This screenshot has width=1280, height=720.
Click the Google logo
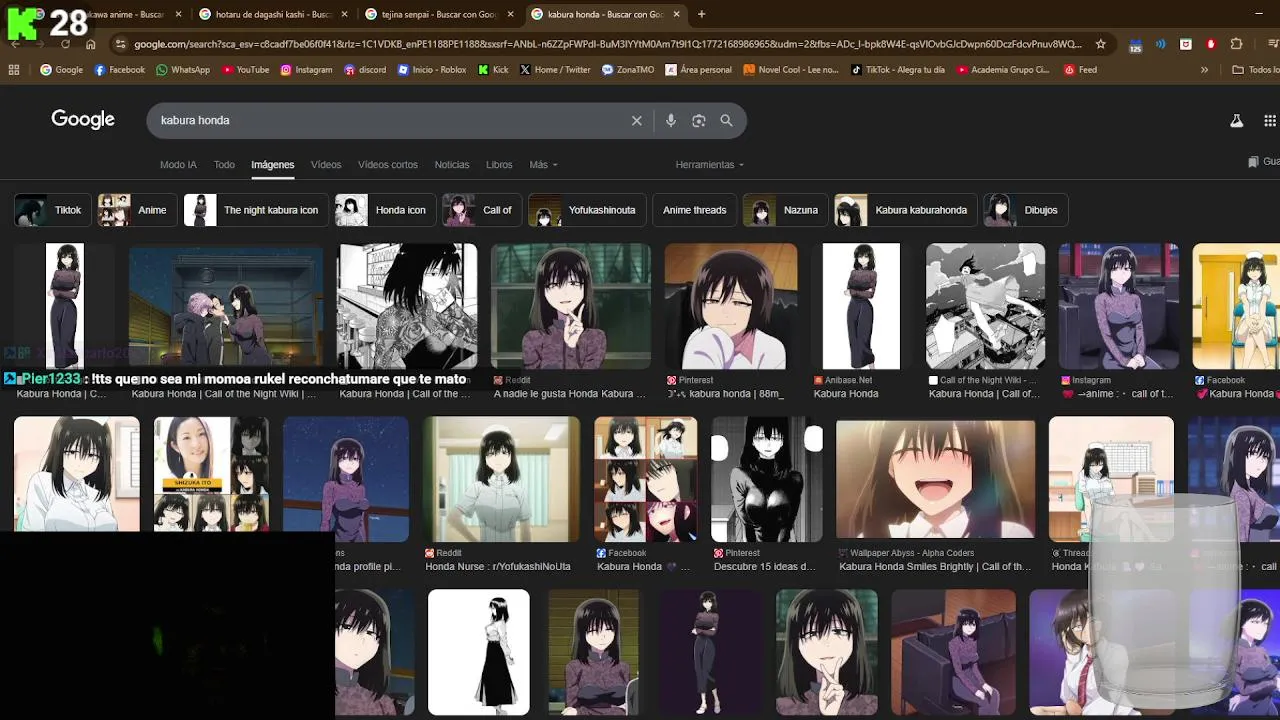coord(83,120)
